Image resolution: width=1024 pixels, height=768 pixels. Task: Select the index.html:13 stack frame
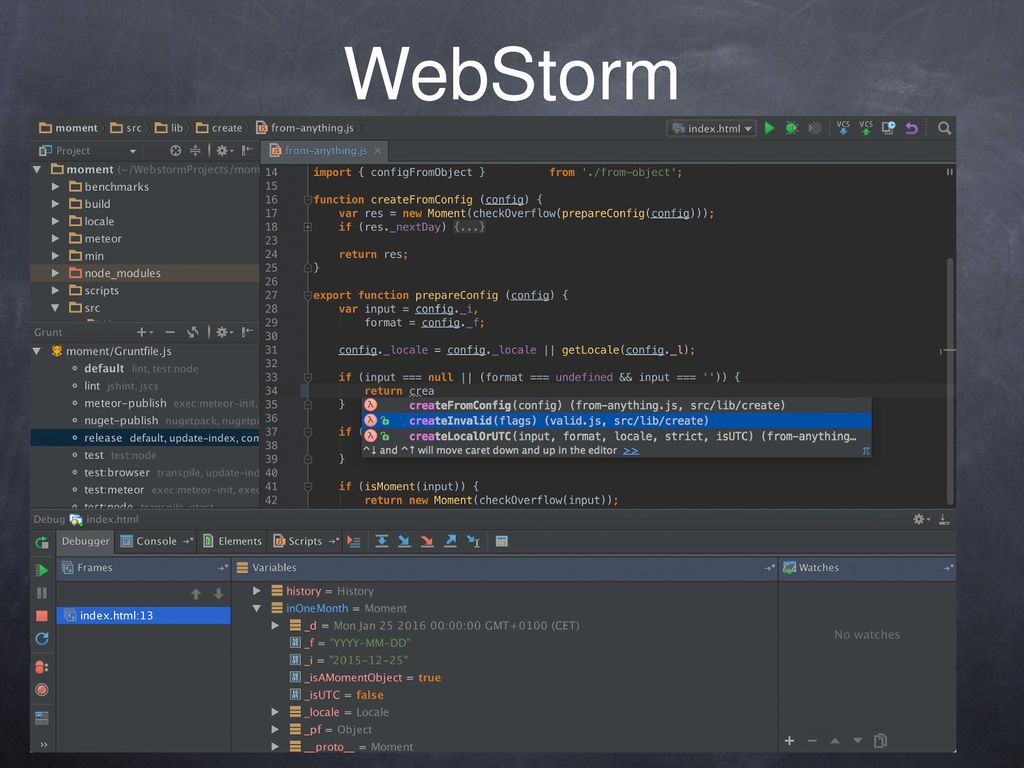[x=143, y=615]
